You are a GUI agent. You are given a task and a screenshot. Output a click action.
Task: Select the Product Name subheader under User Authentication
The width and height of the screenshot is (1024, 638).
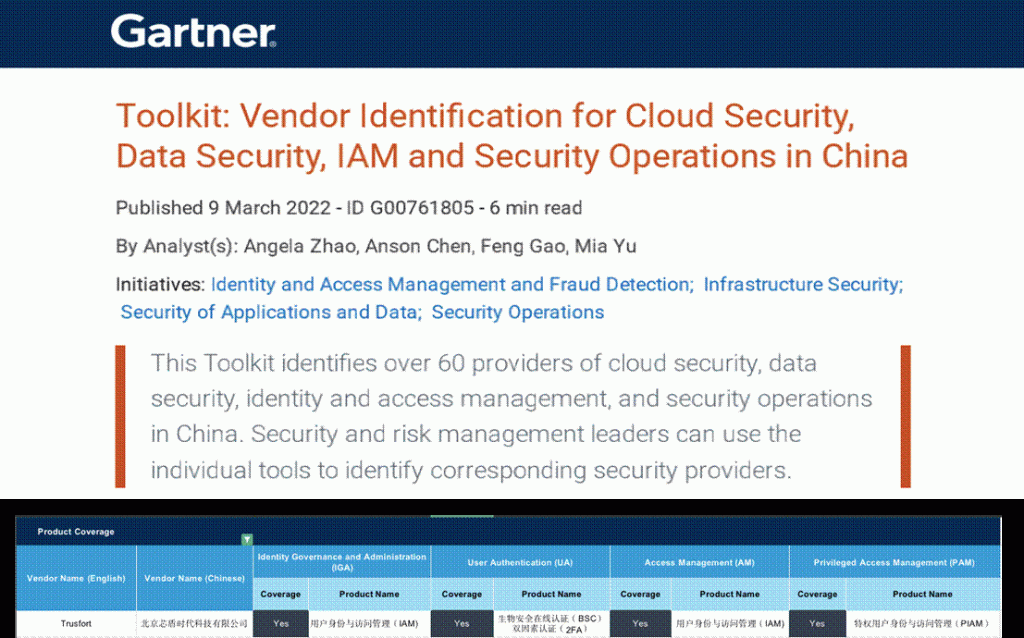551,594
